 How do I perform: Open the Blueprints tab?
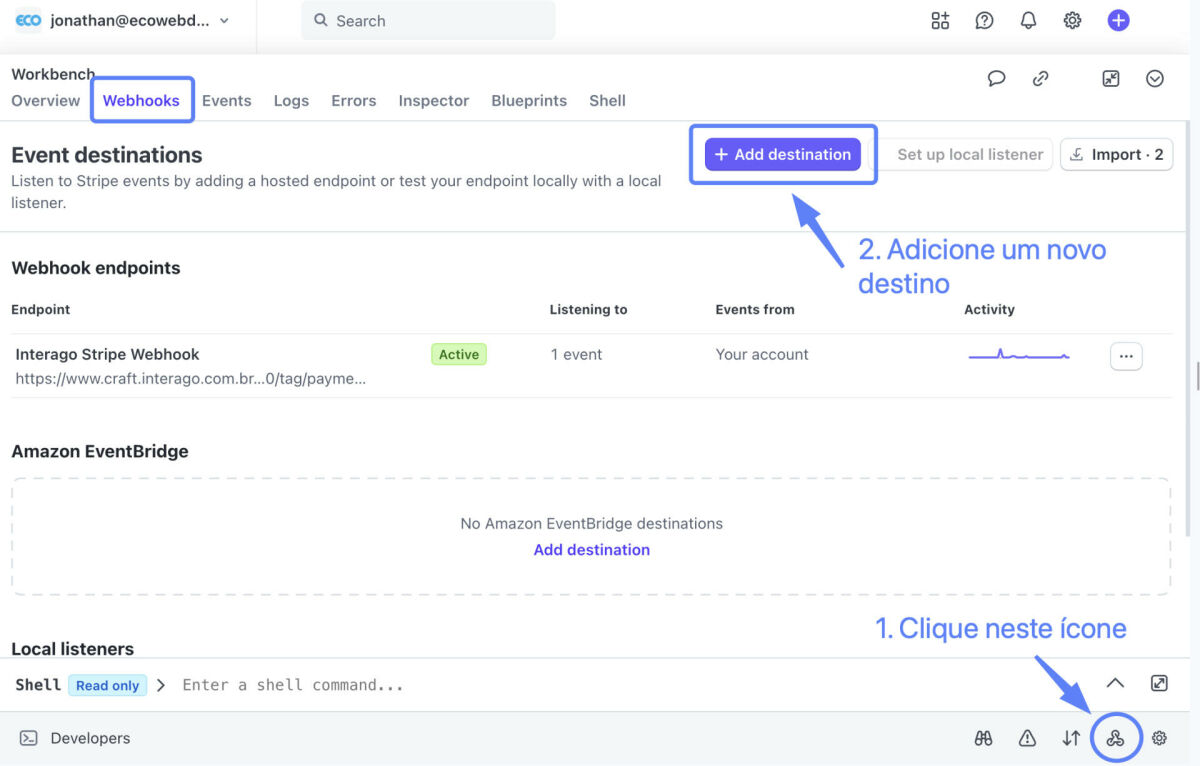[529, 100]
